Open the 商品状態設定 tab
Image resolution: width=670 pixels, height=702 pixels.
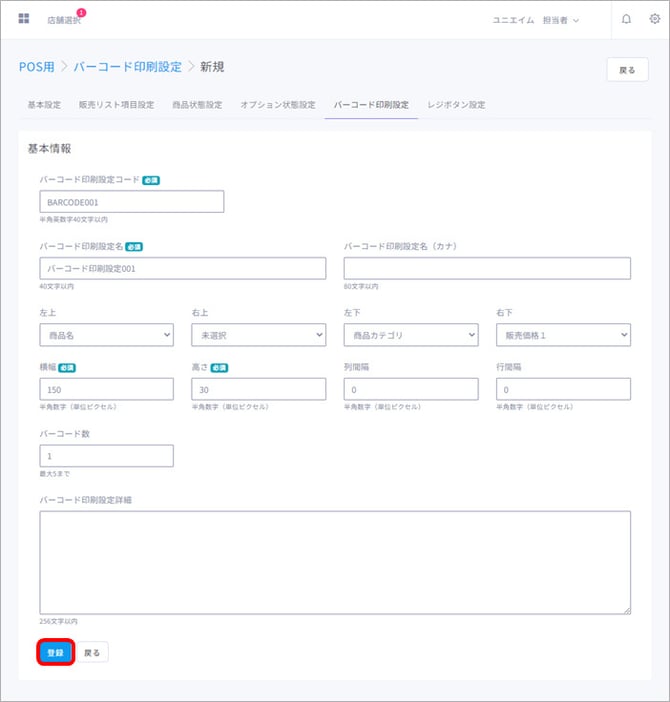(x=197, y=105)
